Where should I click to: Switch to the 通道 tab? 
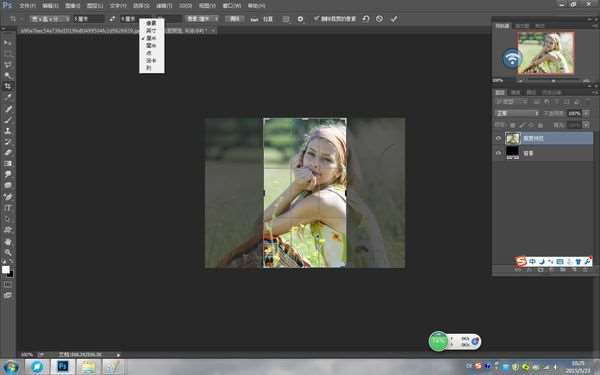pos(515,92)
